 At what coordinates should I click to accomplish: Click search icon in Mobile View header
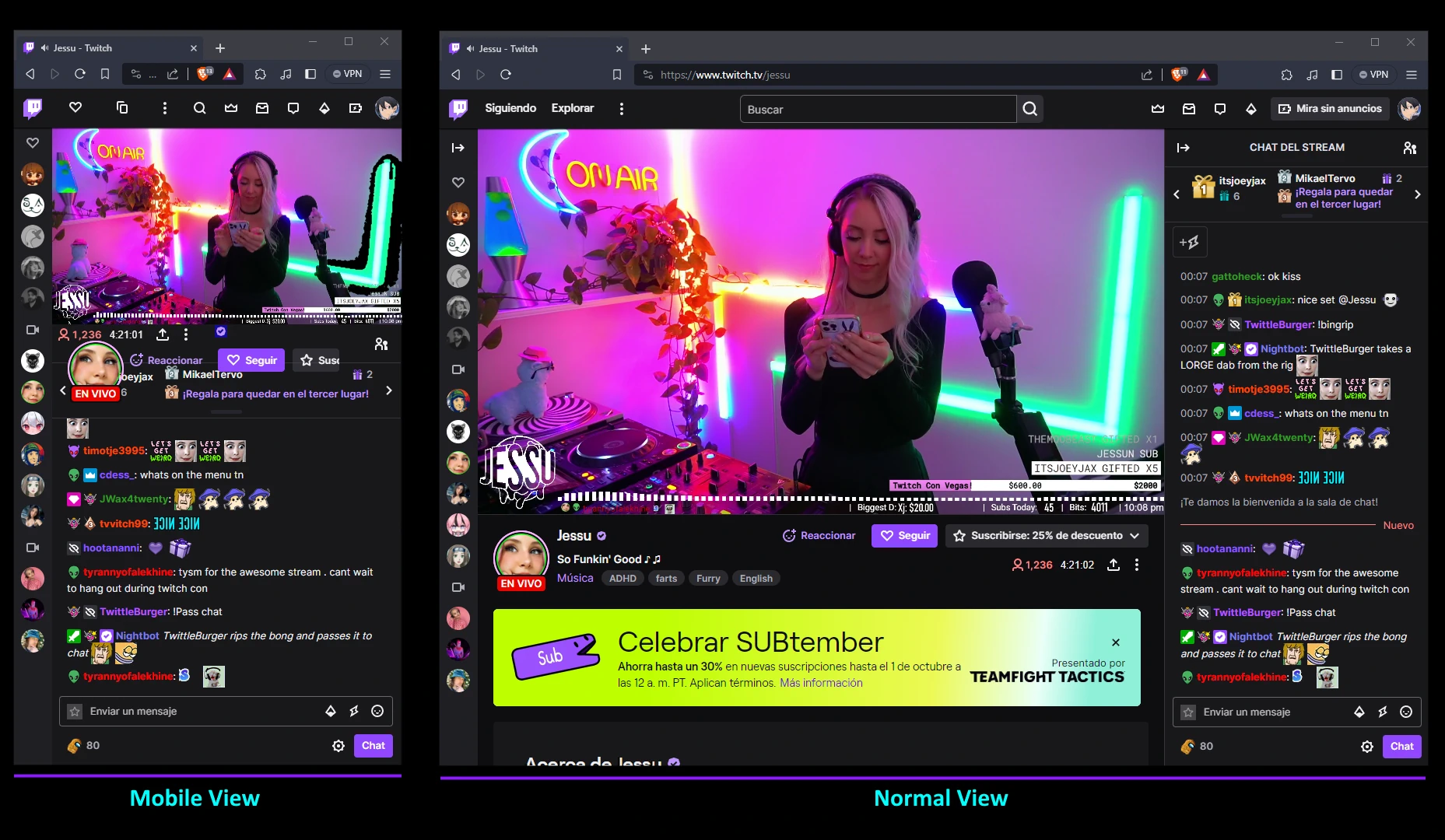click(200, 108)
